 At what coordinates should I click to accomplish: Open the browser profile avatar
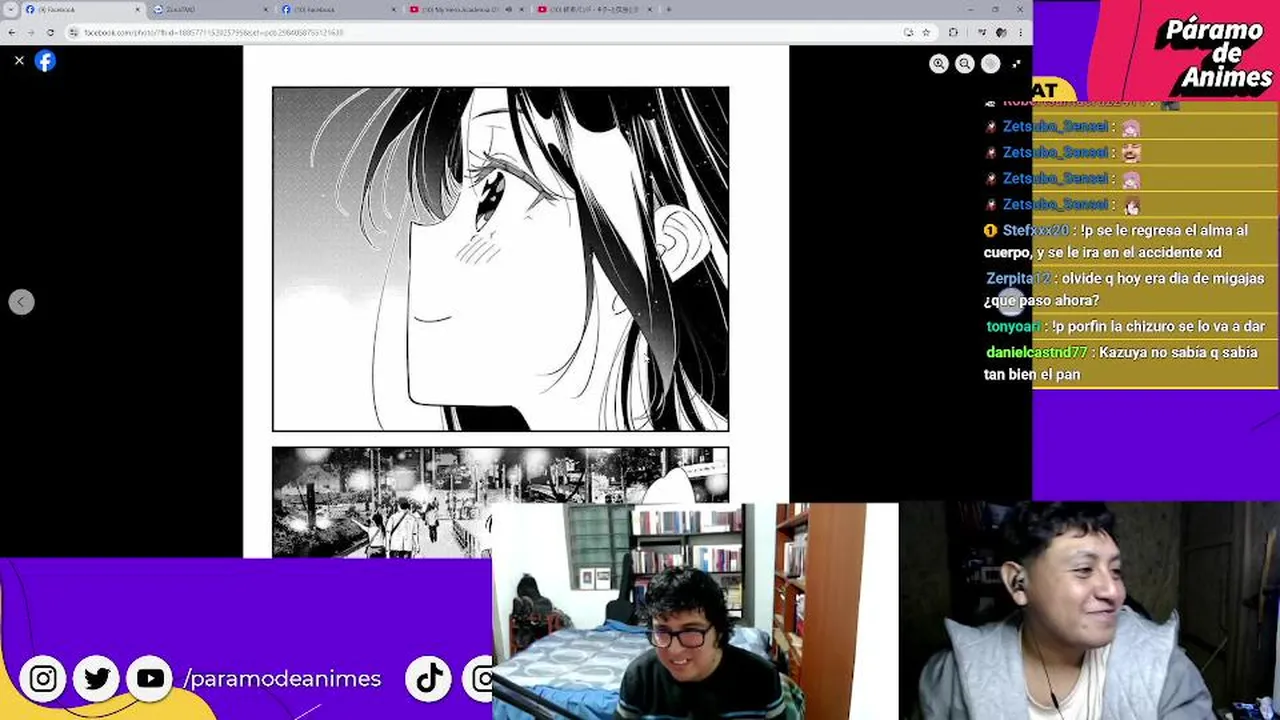click(x=1000, y=32)
